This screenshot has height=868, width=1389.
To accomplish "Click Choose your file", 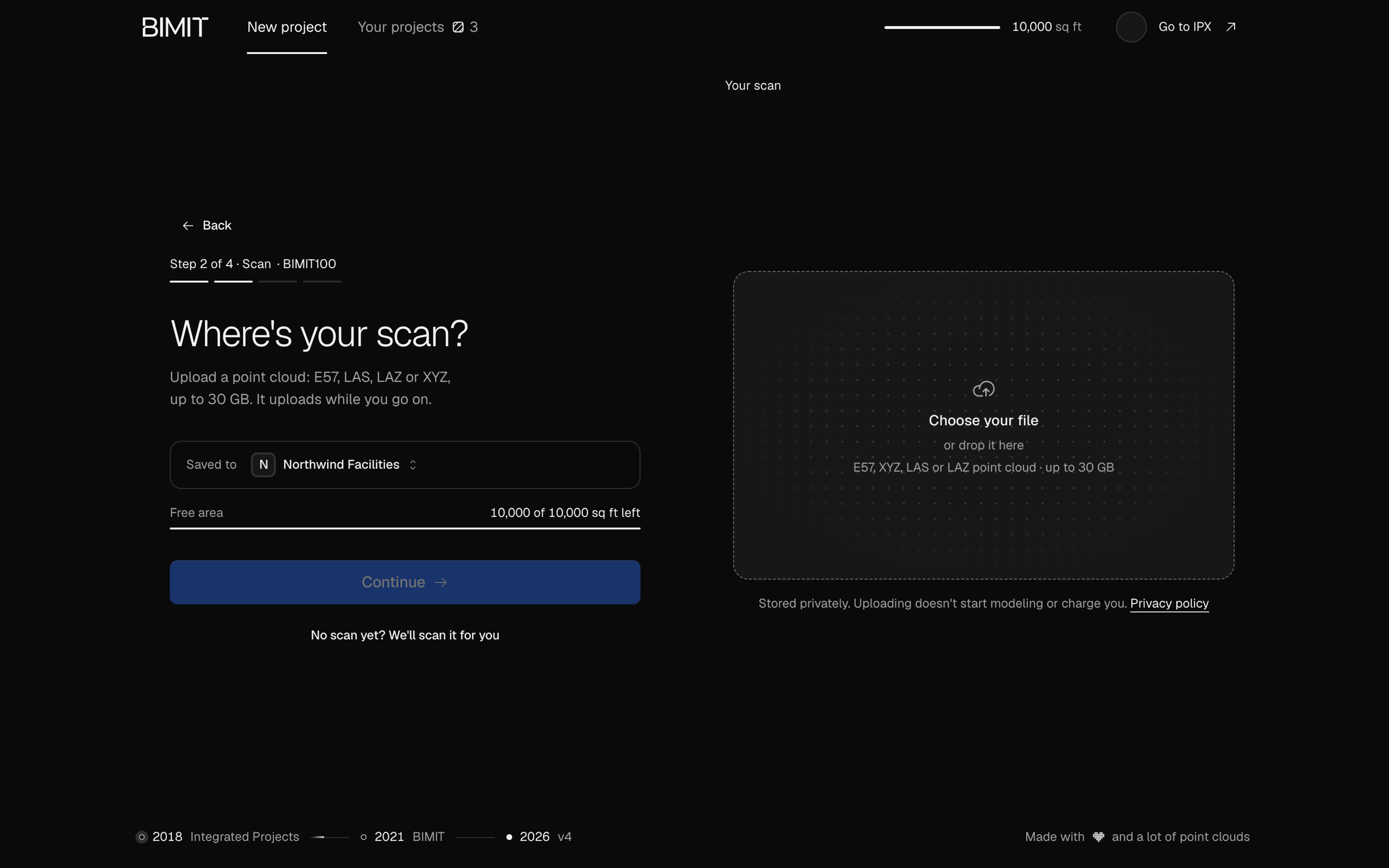I will pyautogui.click(x=983, y=421).
